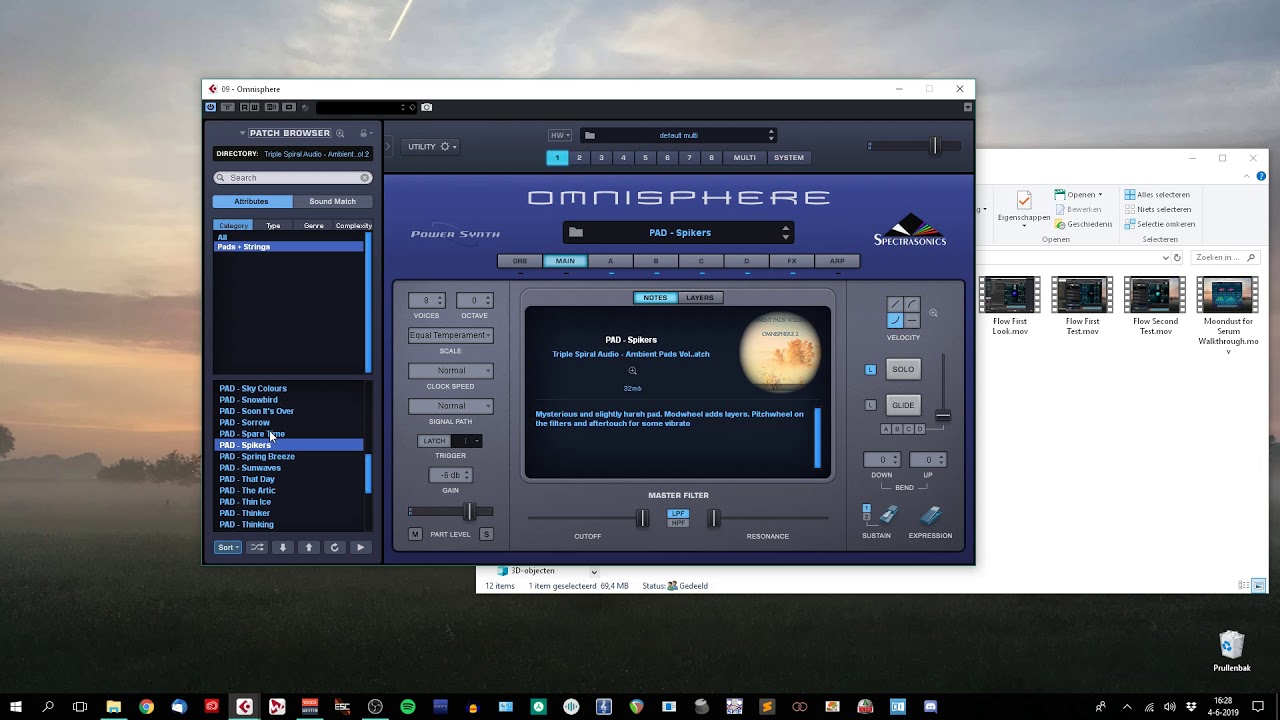Select the linear velocity curve icon

click(x=895, y=304)
